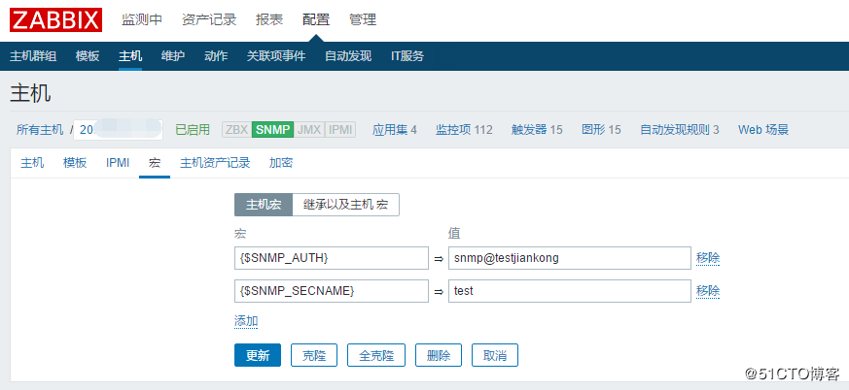Switch to the 主机资产记录 tab

pyautogui.click(x=215, y=162)
